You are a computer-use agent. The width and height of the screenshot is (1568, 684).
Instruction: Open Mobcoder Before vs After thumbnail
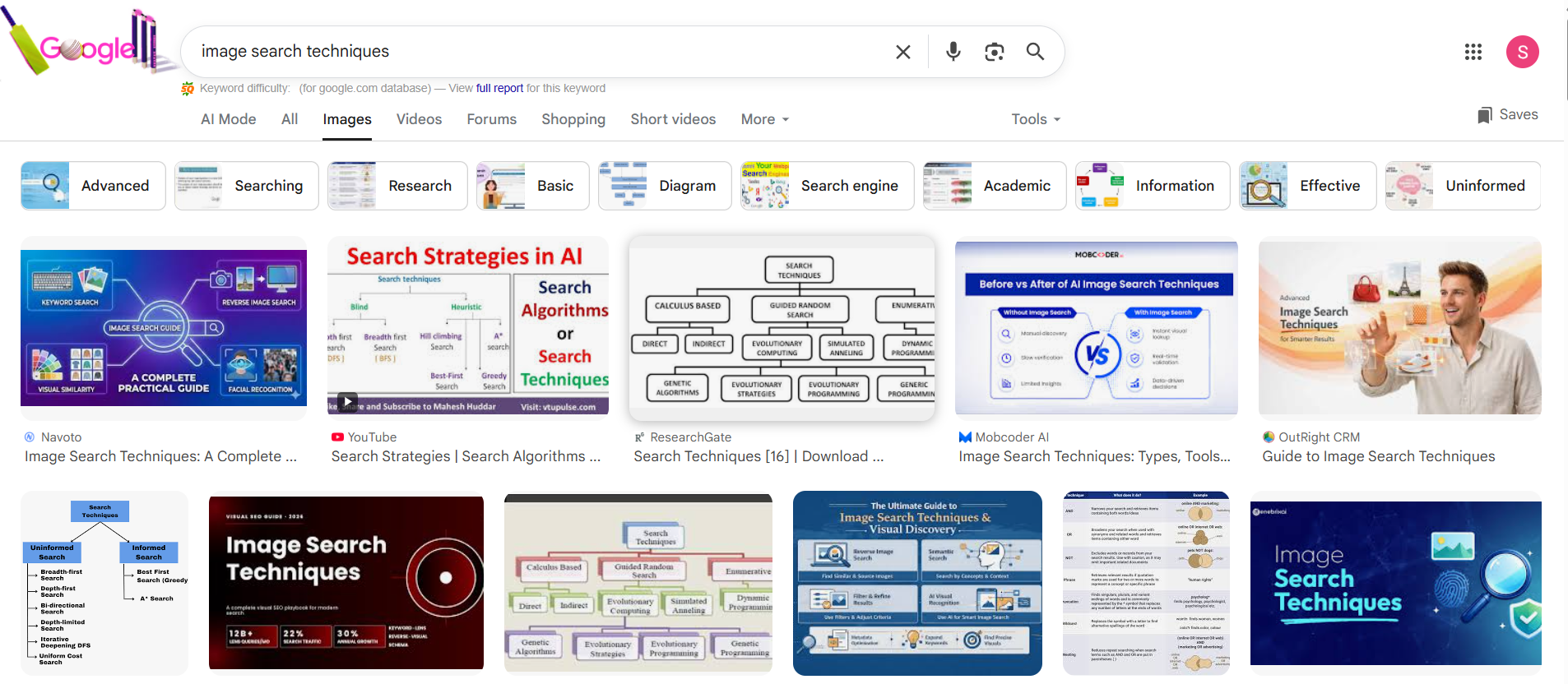coord(1097,327)
